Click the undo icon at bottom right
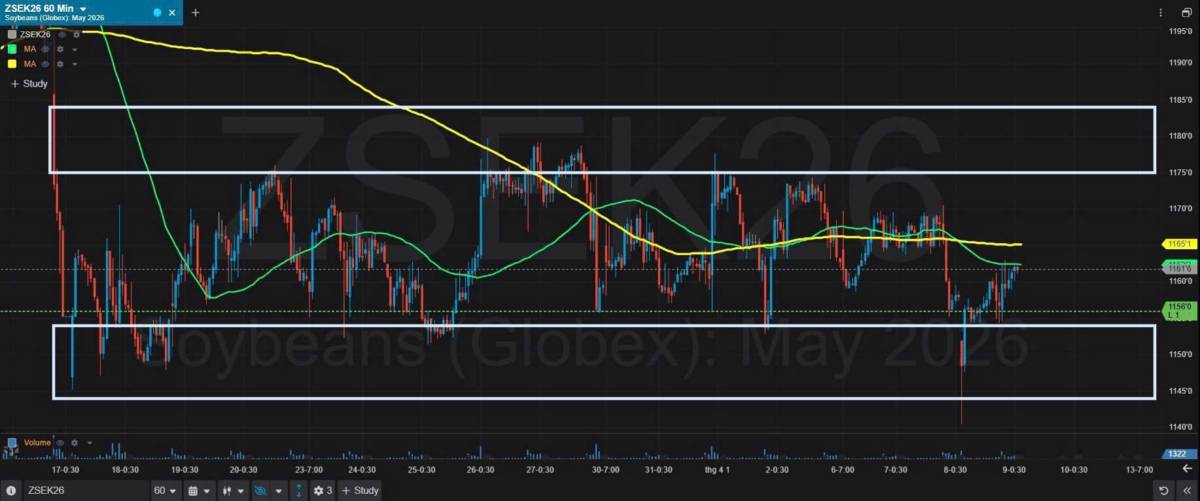 [1163, 490]
